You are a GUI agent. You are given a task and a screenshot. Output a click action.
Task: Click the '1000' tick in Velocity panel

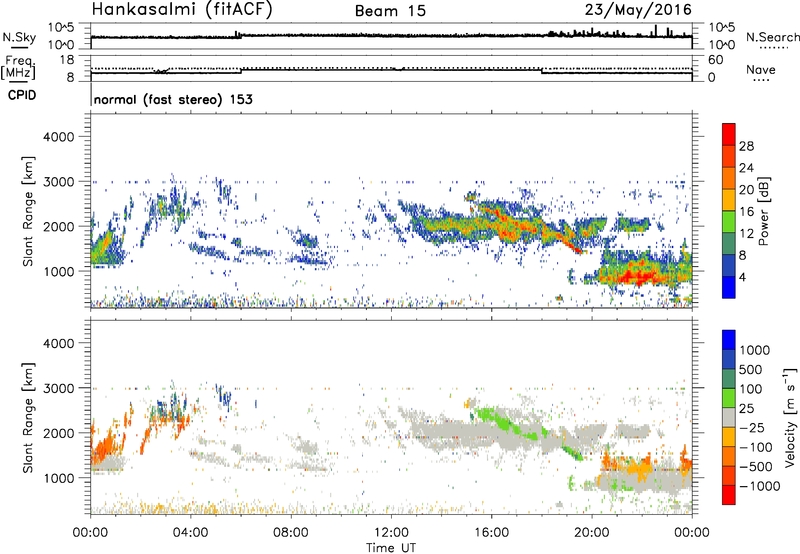[x=58, y=478]
